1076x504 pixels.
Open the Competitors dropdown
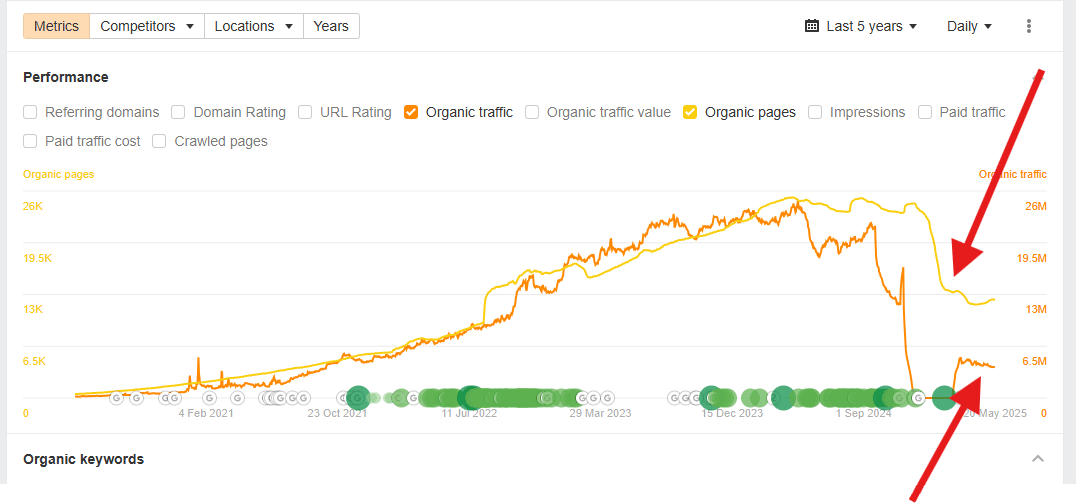[147, 26]
